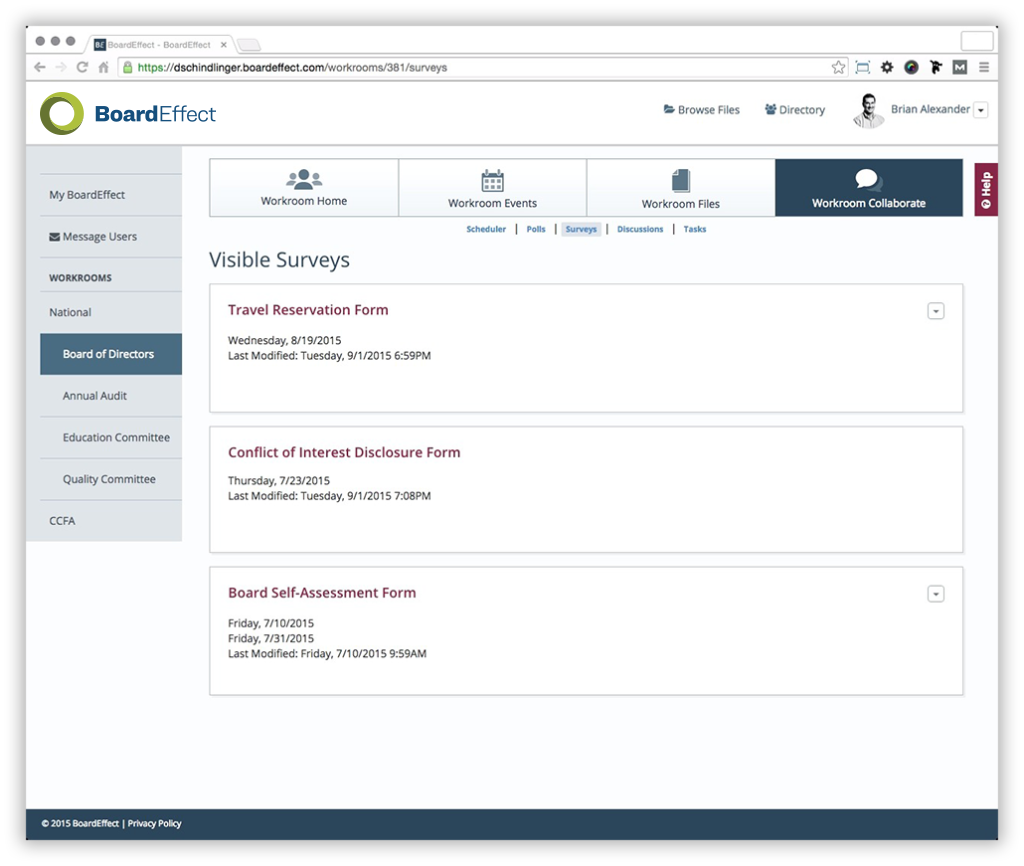The width and height of the screenshot is (1024, 866).
Task: Bookmark the page with the star icon
Action: pos(837,66)
